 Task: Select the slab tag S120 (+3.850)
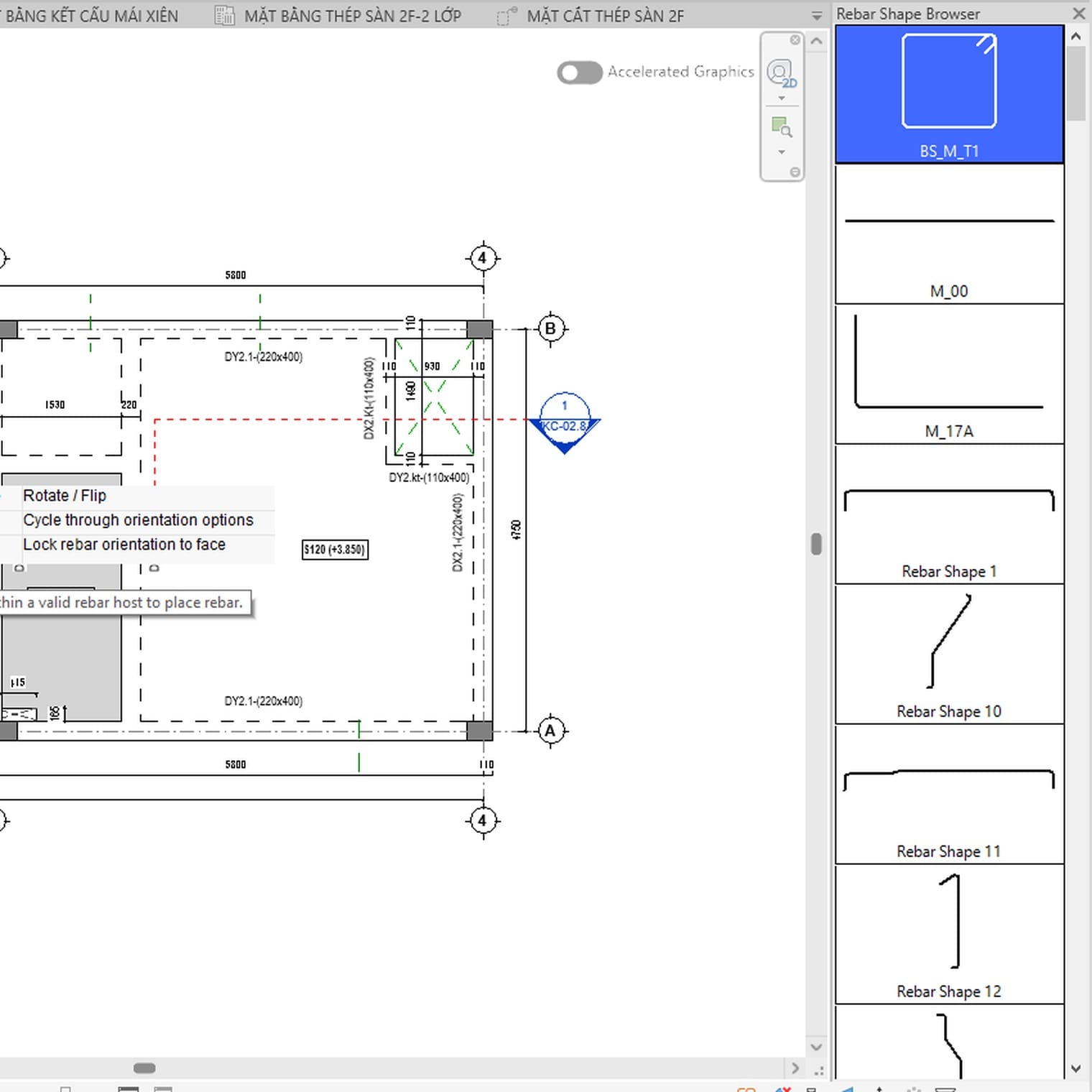[x=335, y=550]
